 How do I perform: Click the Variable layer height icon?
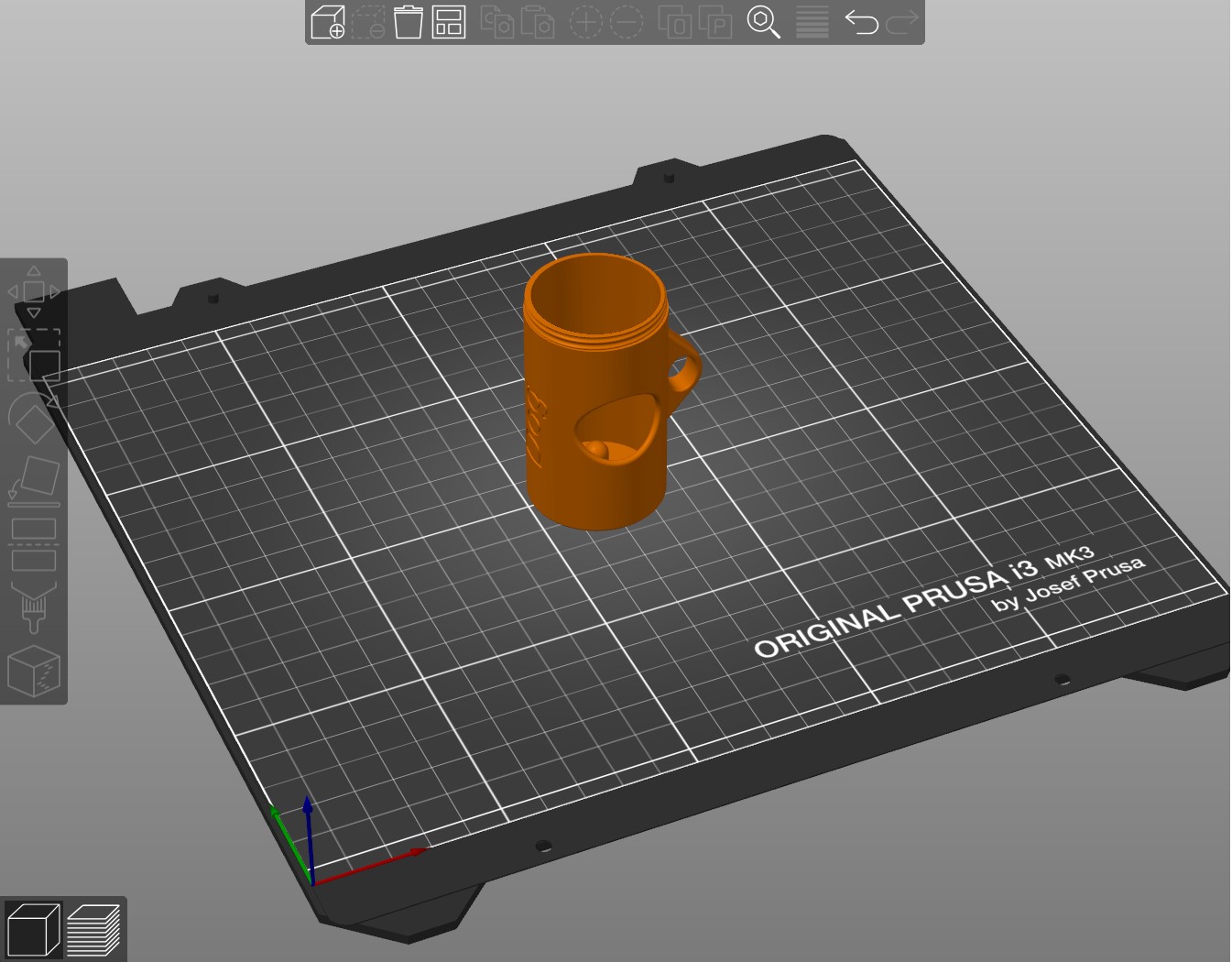[812, 22]
